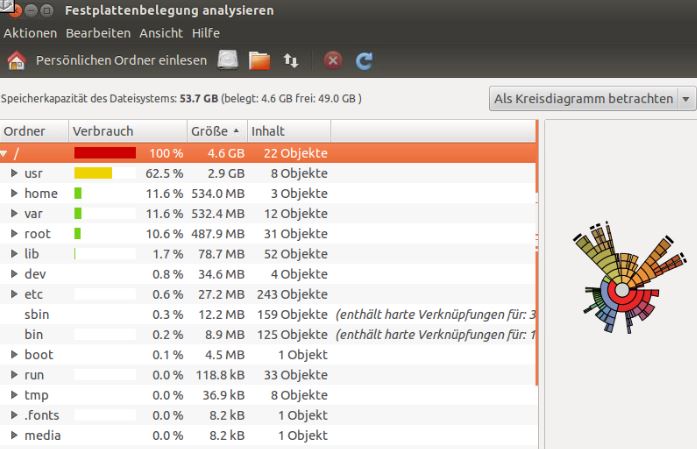The image size is (697, 449).
Task: Click the '534.0 MB' size value
Action: click(x=218, y=193)
